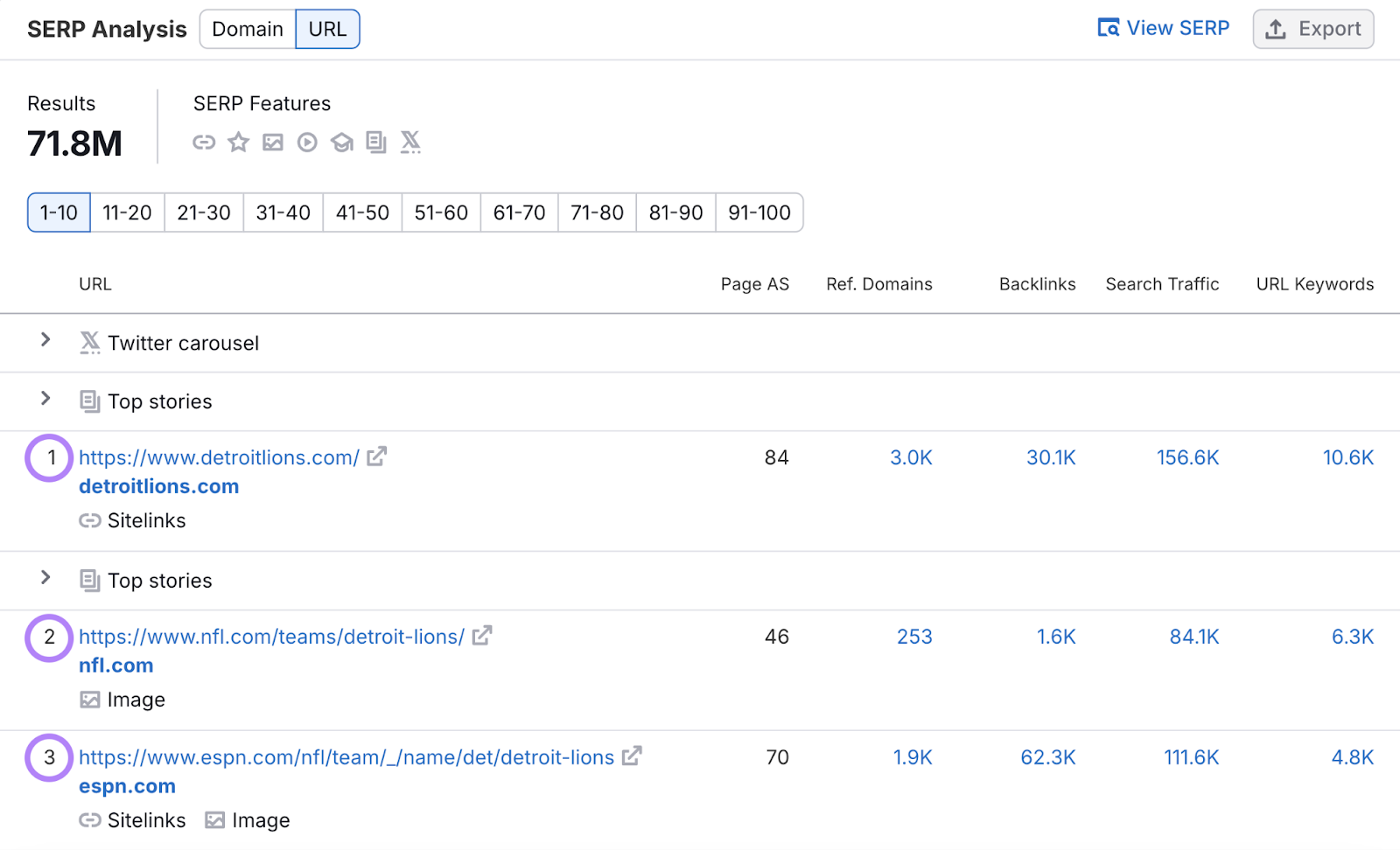Click the Twitter X SERP feature icon
The image size is (1400, 850).
point(410,142)
